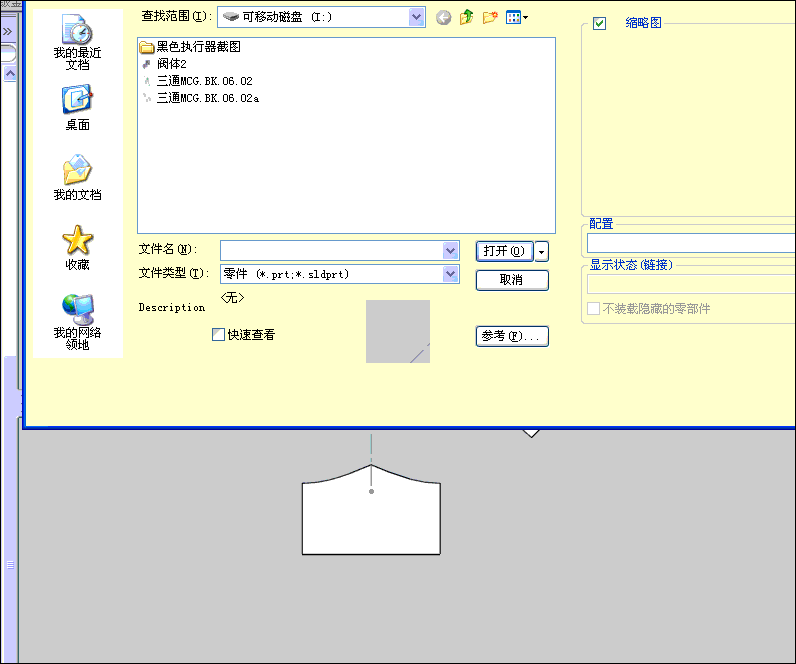Create a new folder
The image size is (796, 664).
(x=490, y=18)
